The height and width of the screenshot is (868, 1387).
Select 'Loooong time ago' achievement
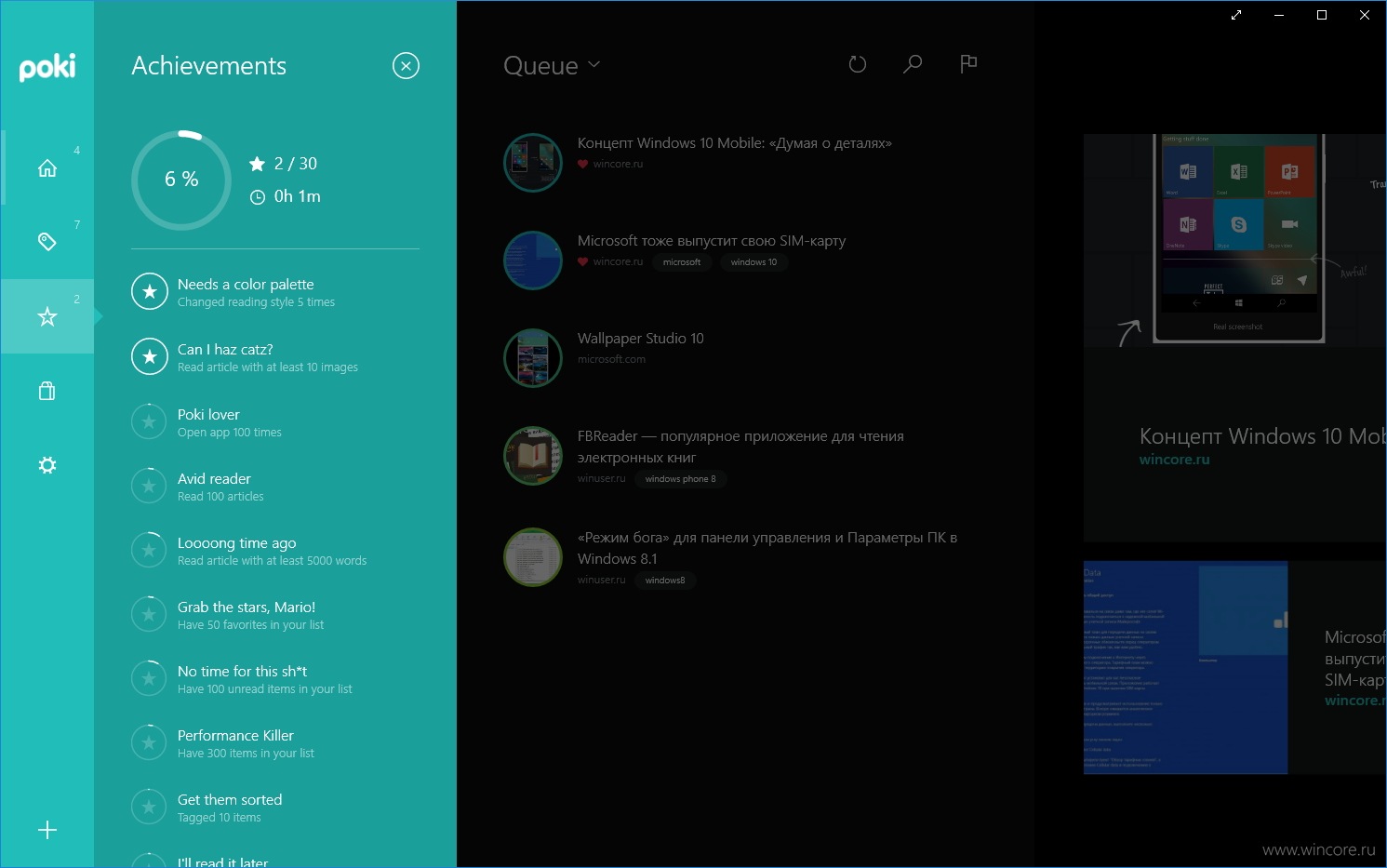pyautogui.click(x=275, y=551)
